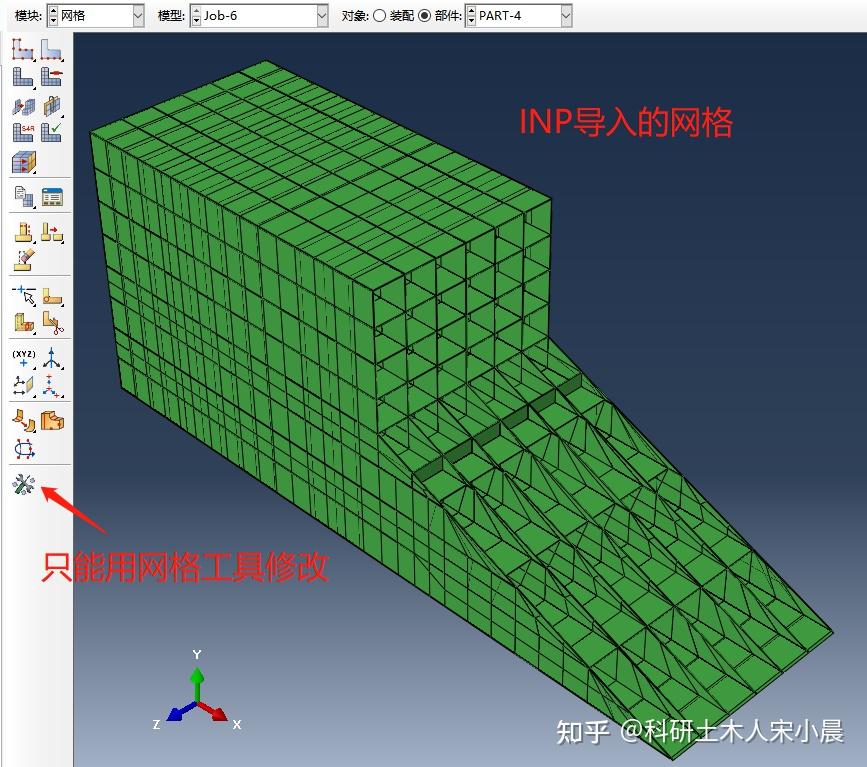Viewport: 867px width, 767px height.
Task: Click the Partition Cell tool icon
Action: 23,323
